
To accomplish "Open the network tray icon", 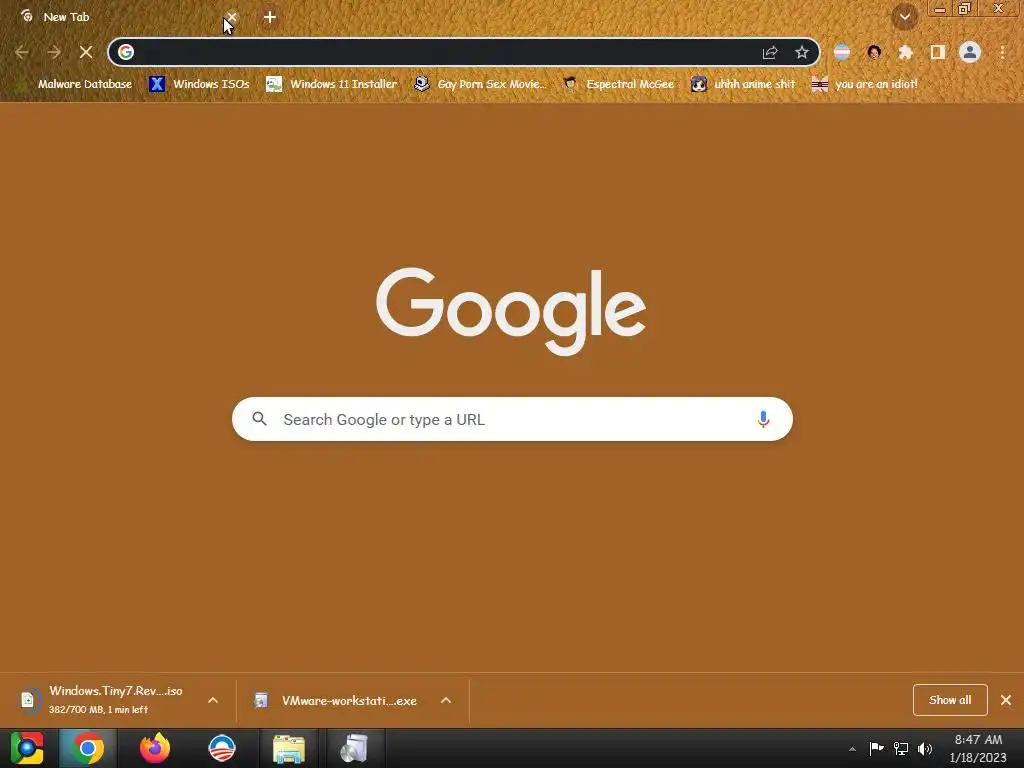I will click(901, 748).
